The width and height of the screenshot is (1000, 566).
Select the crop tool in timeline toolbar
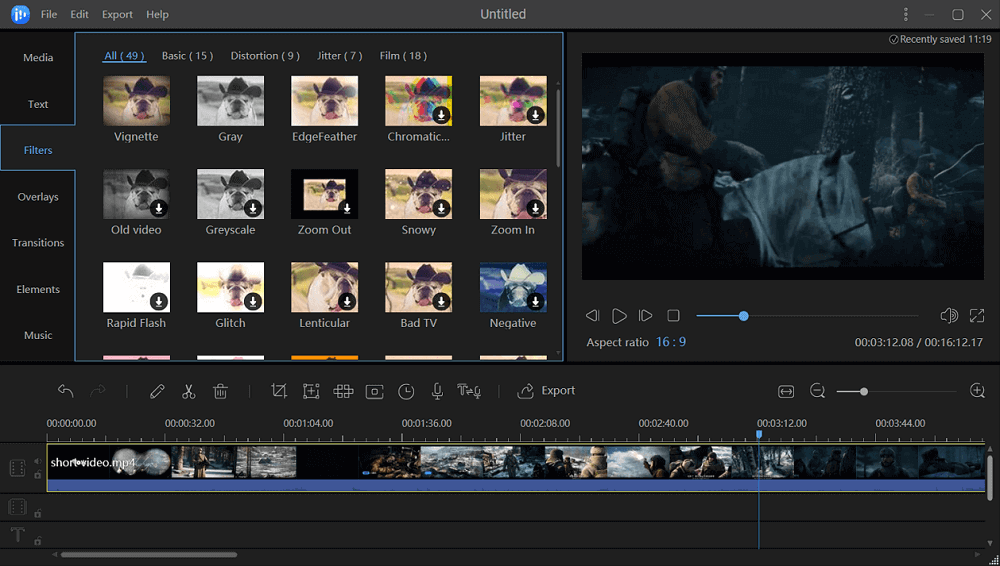click(279, 391)
